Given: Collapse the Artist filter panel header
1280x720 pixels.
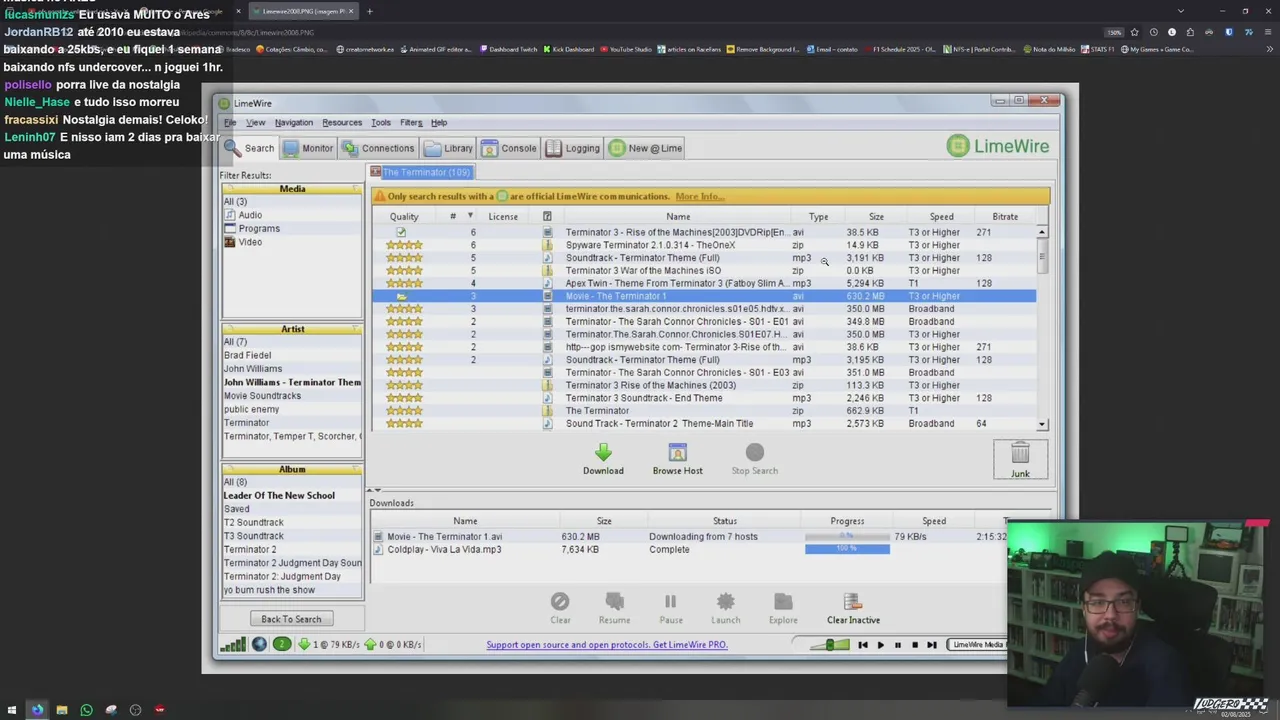Looking at the screenshot, I should (x=292, y=328).
